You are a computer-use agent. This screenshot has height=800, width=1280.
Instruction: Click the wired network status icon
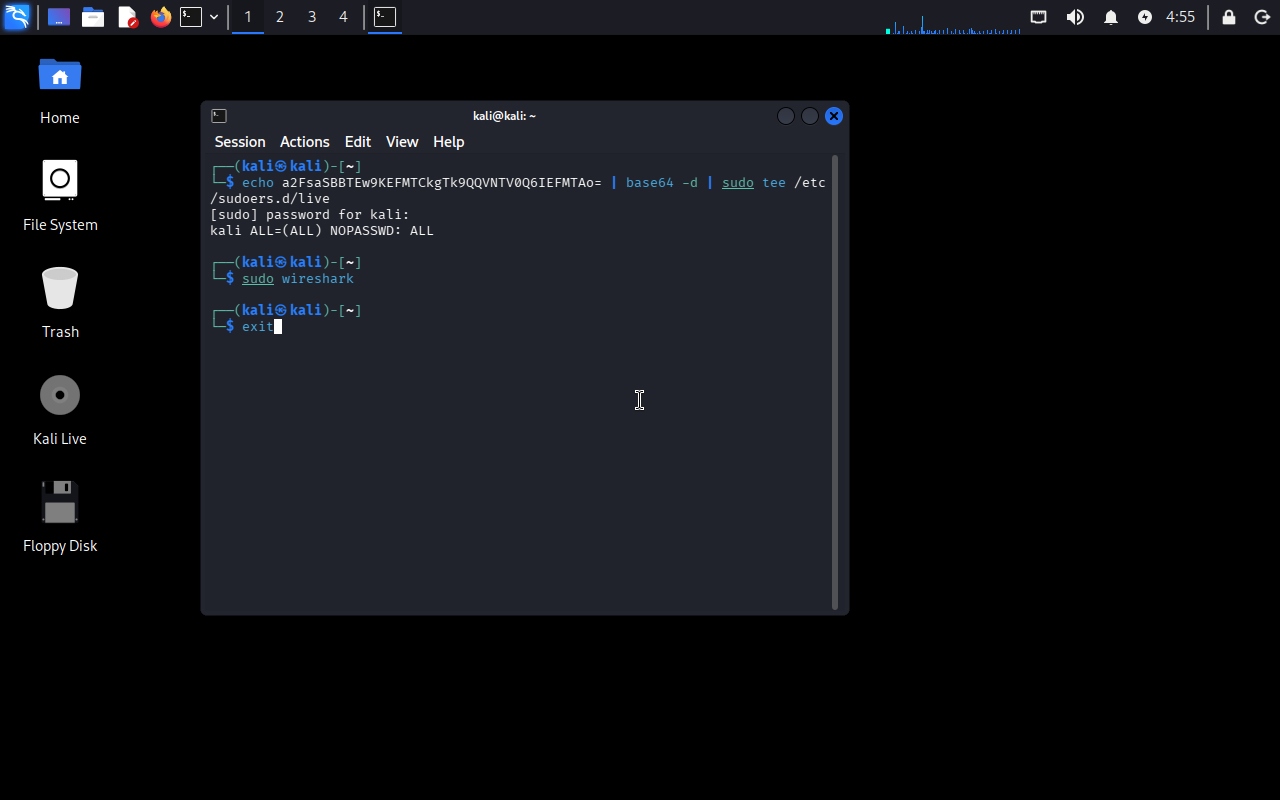coord(1039,17)
